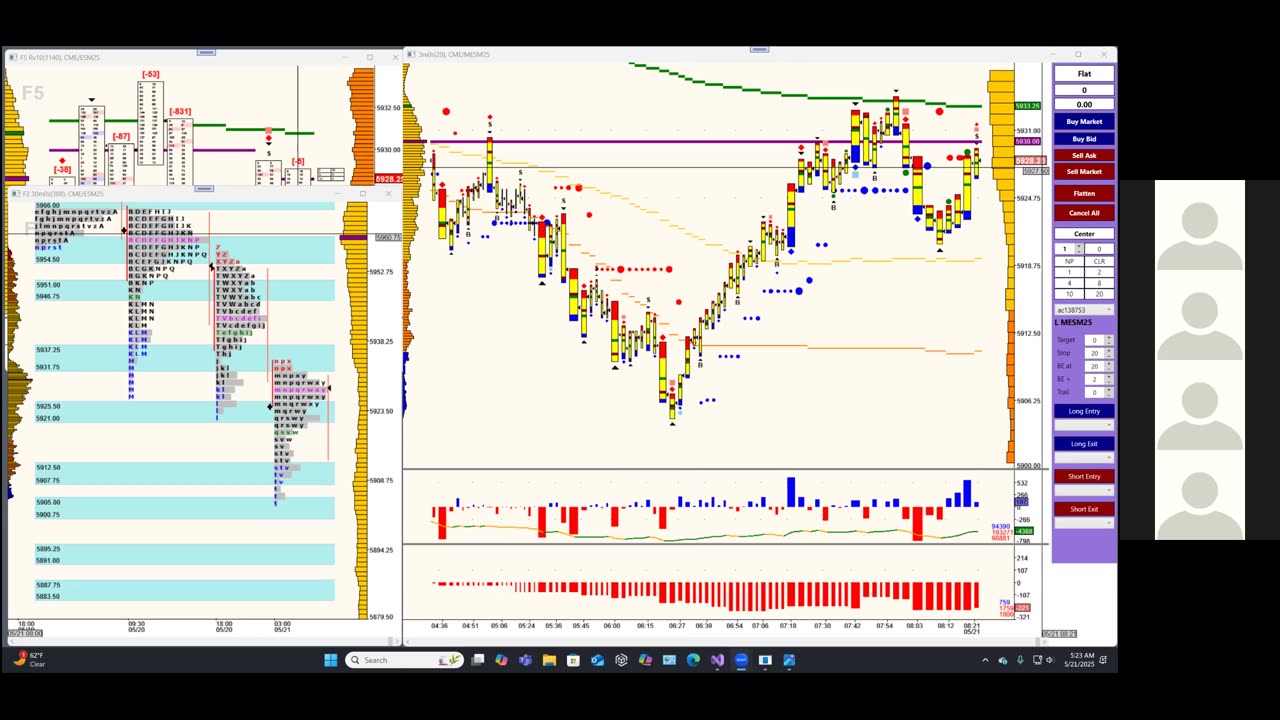Image resolution: width=1280 pixels, height=720 pixels.
Task: Open the clock showing 5:23 AM
Action: [1079, 660]
